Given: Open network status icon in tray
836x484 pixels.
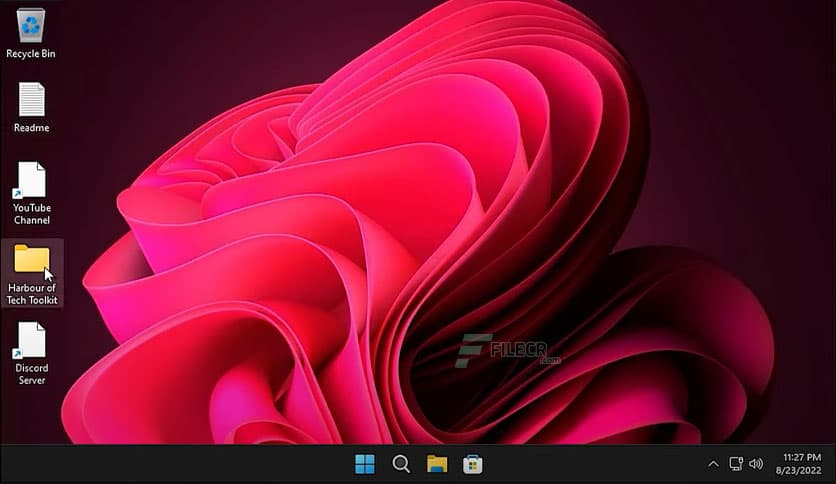Looking at the screenshot, I should tap(736, 464).
